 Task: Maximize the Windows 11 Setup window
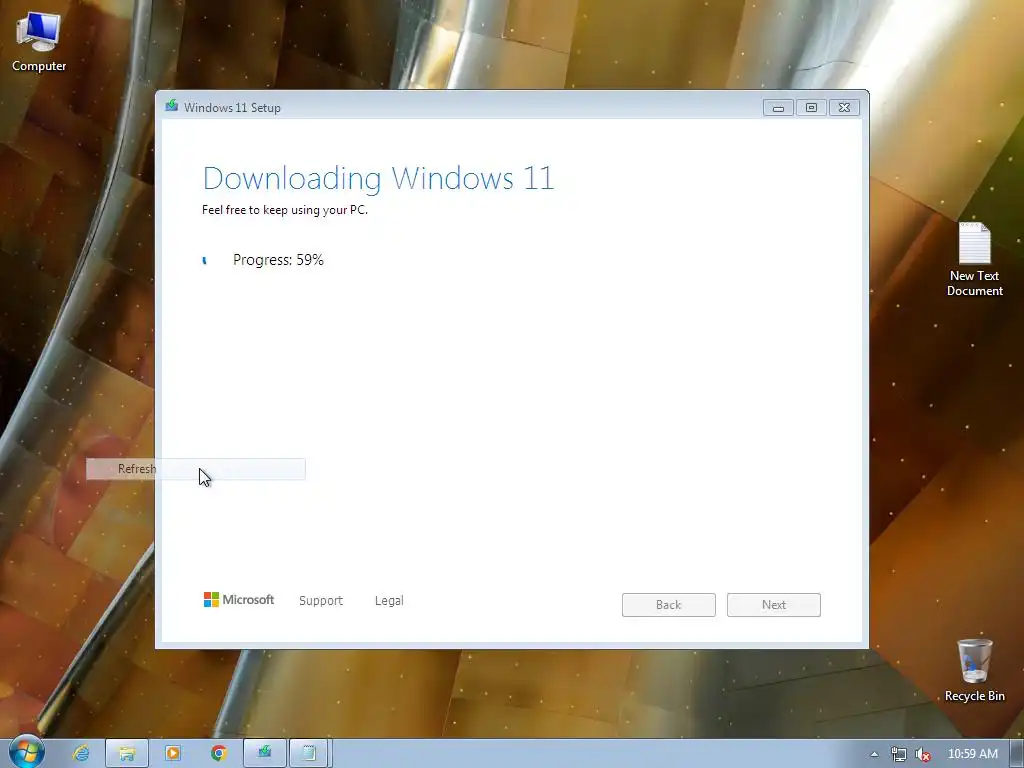pos(811,108)
